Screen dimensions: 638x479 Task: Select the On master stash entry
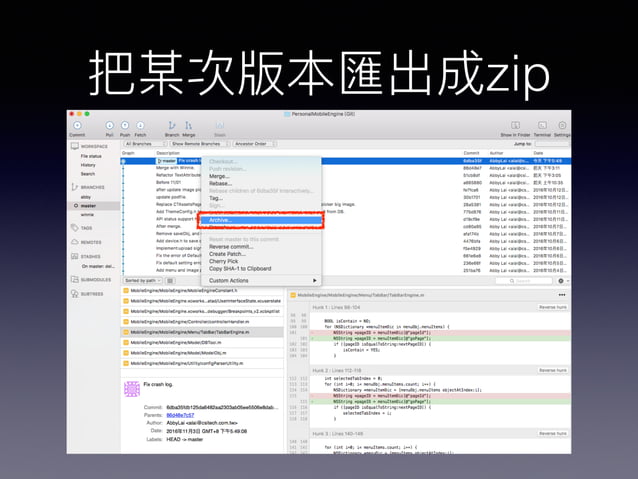click(x=98, y=266)
